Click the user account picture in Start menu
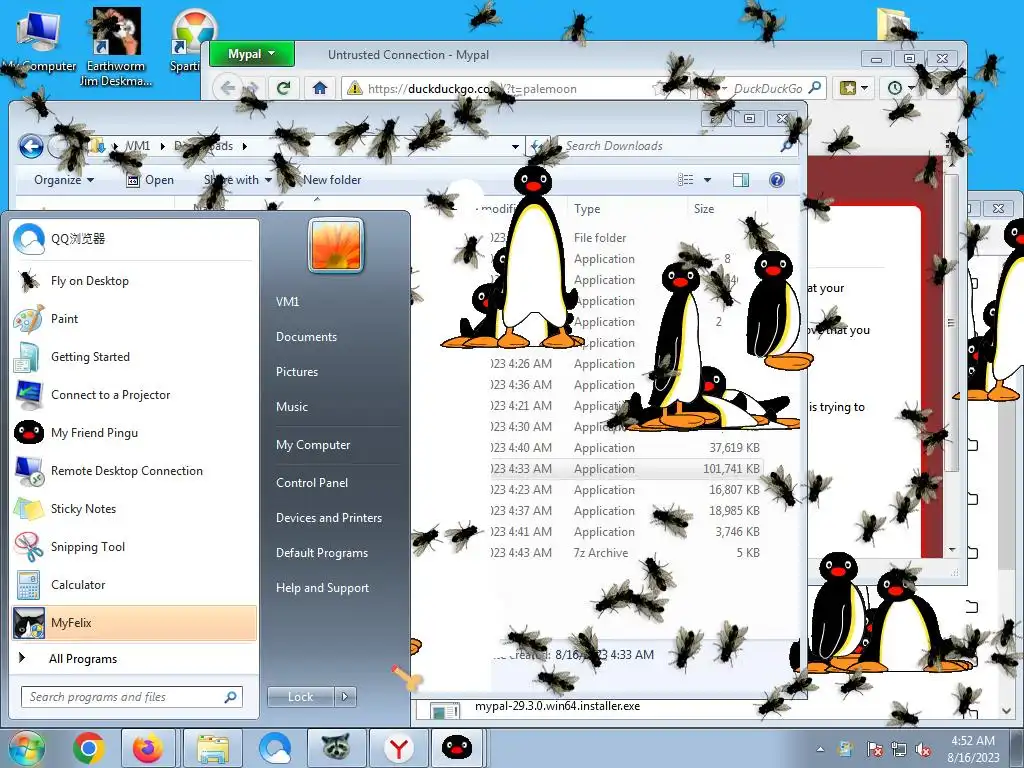The height and width of the screenshot is (768, 1024). tap(336, 246)
